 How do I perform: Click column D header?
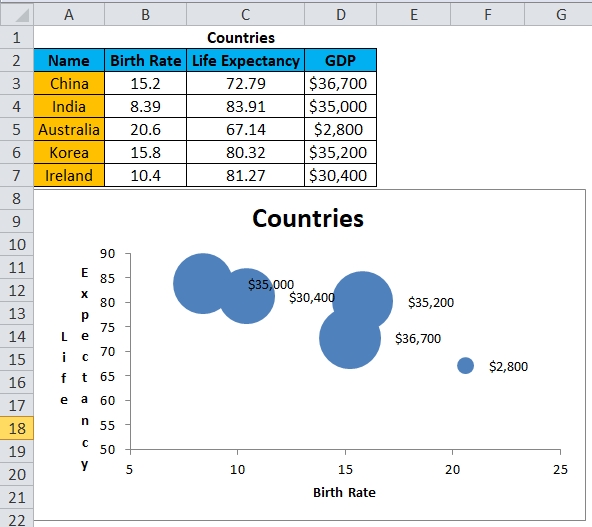pyautogui.click(x=341, y=15)
